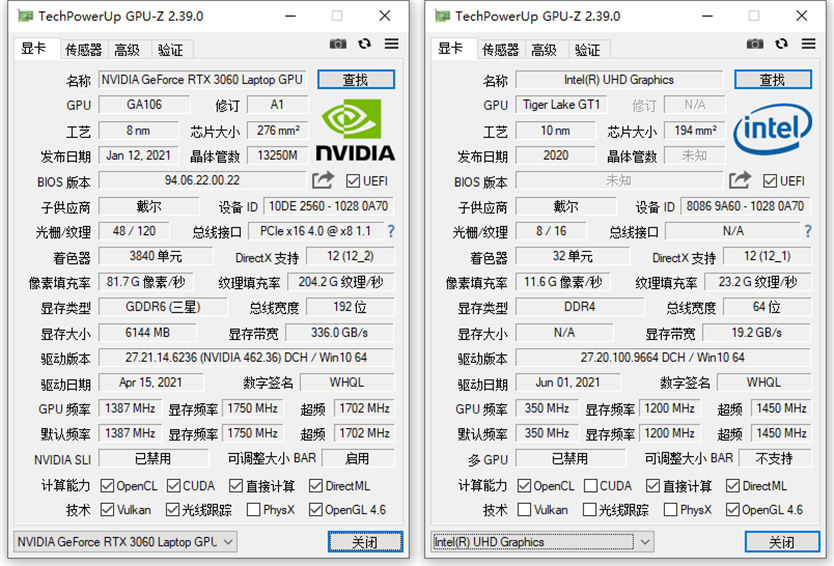Toggle 光线跟踪 checkbox in NVIDIA window
This screenshot has width=834, height=566.
(x=172, y=510)
